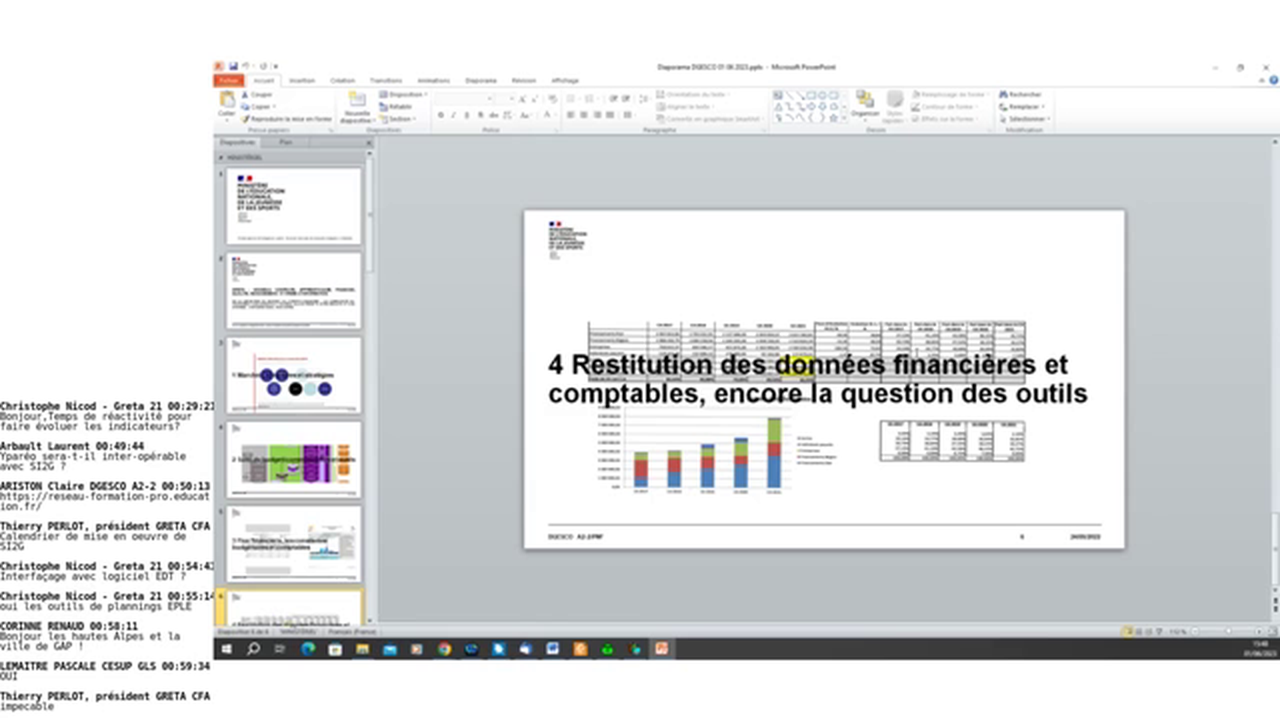The width and height of the screenshot is (1280, 720).
Task: Click the Rechercher find icon
Action: [x=1003, y=94]
